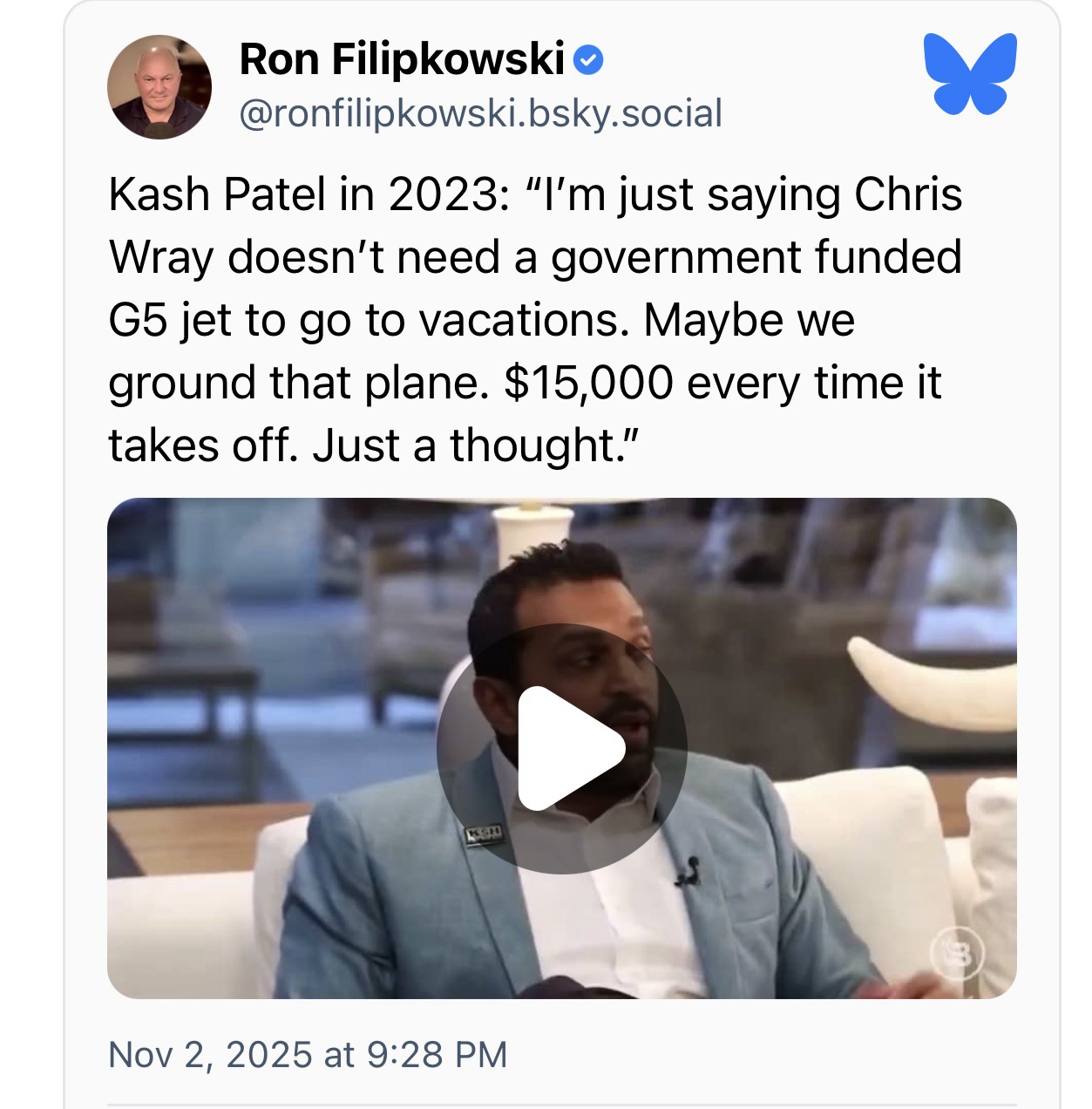
Task: Click the "$15,000" amount in the post
Action: coord(589,383)
